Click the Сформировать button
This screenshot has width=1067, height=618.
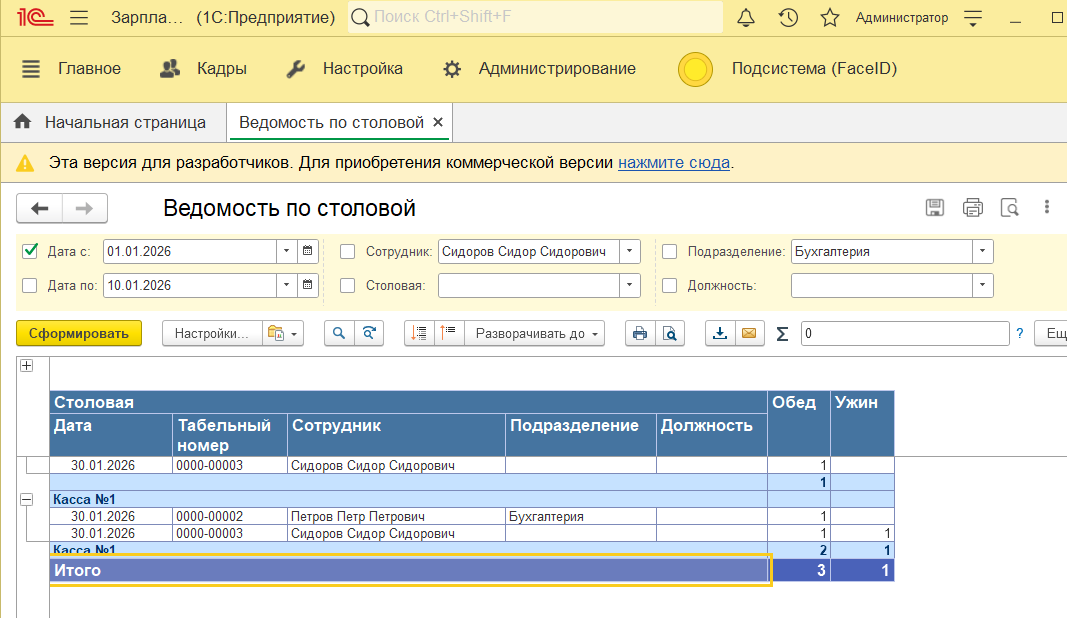tap(79, 334)
